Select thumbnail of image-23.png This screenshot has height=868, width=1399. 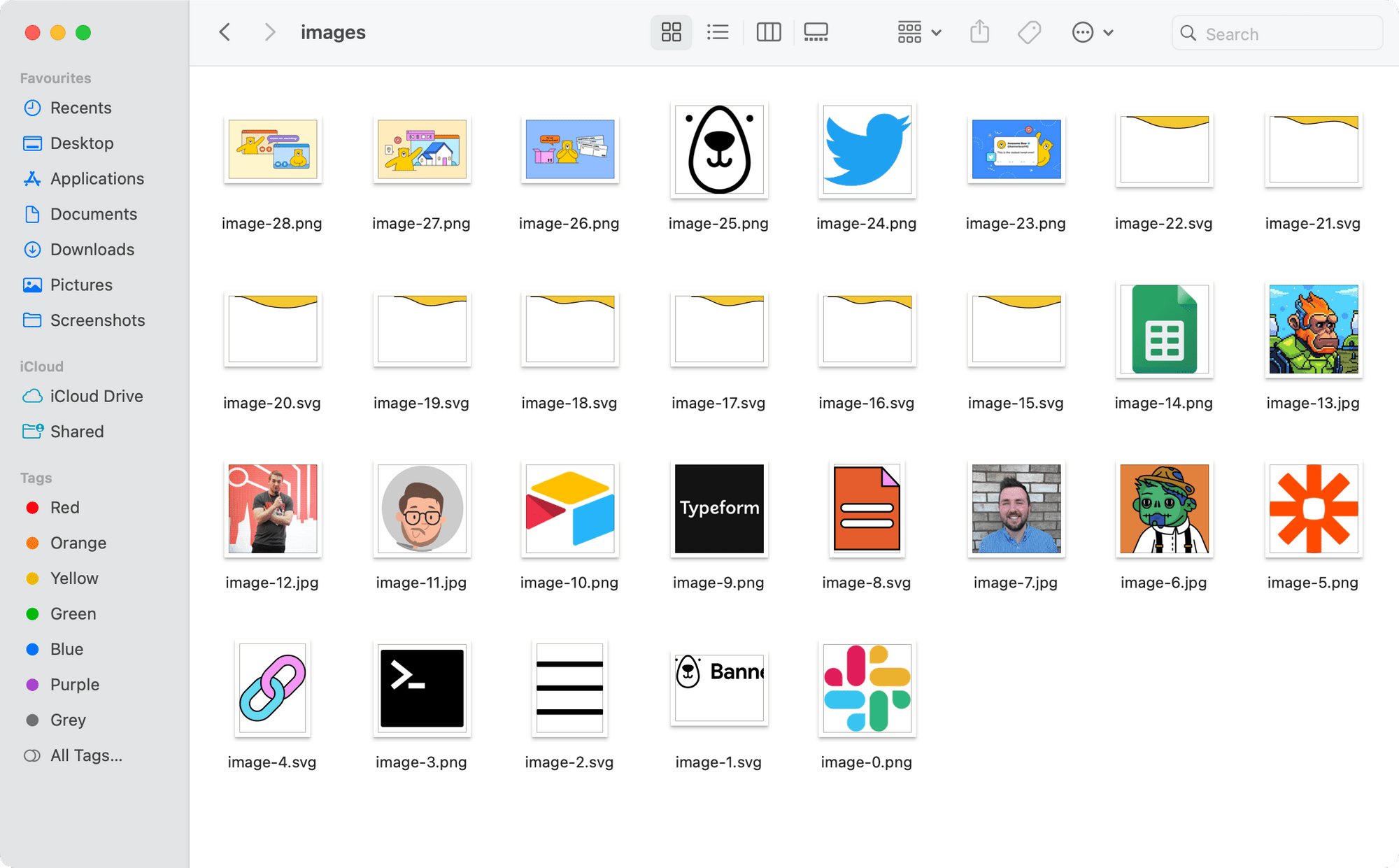click(1016, 150)
